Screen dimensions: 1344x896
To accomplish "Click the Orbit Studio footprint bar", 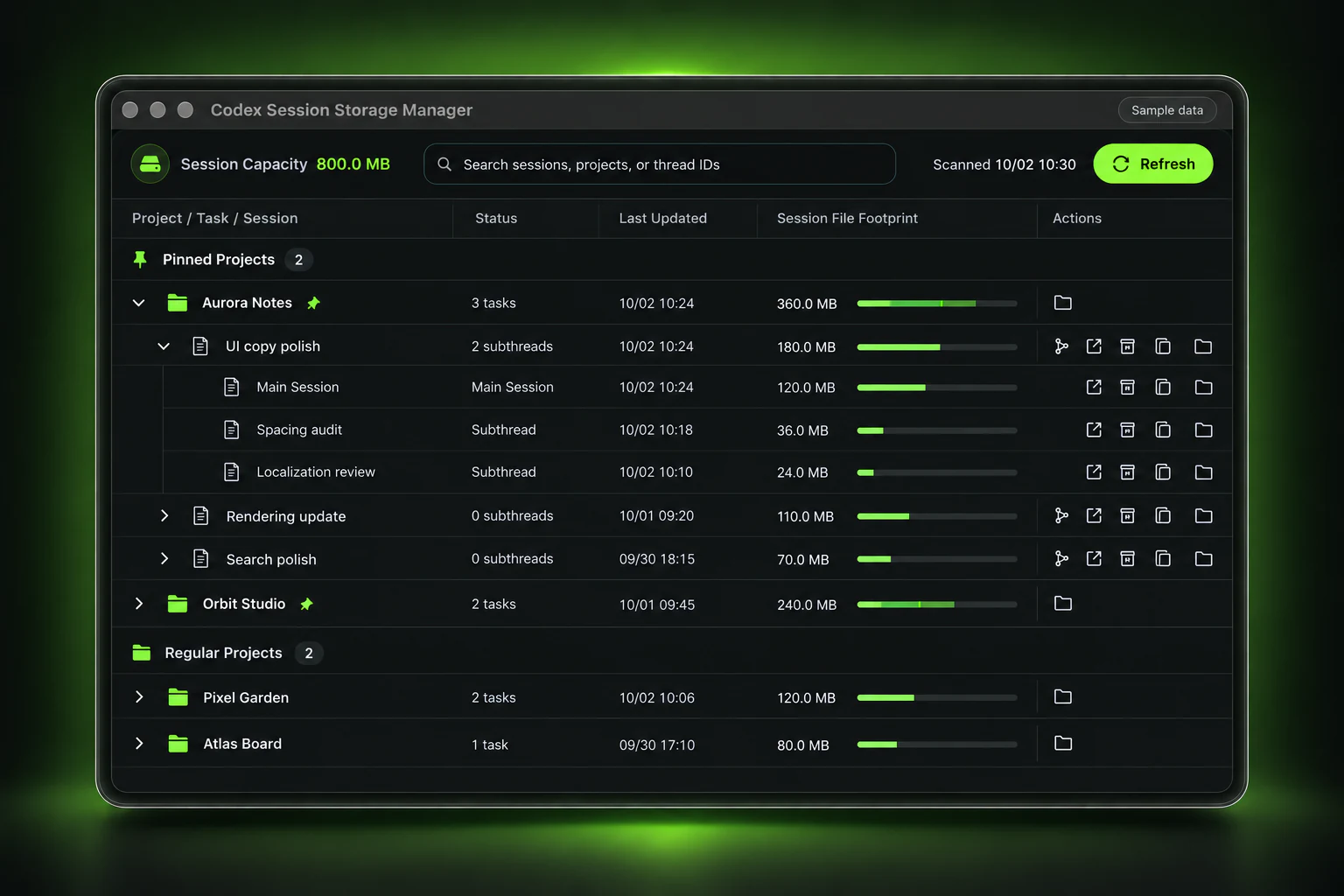I will [937, 605].
